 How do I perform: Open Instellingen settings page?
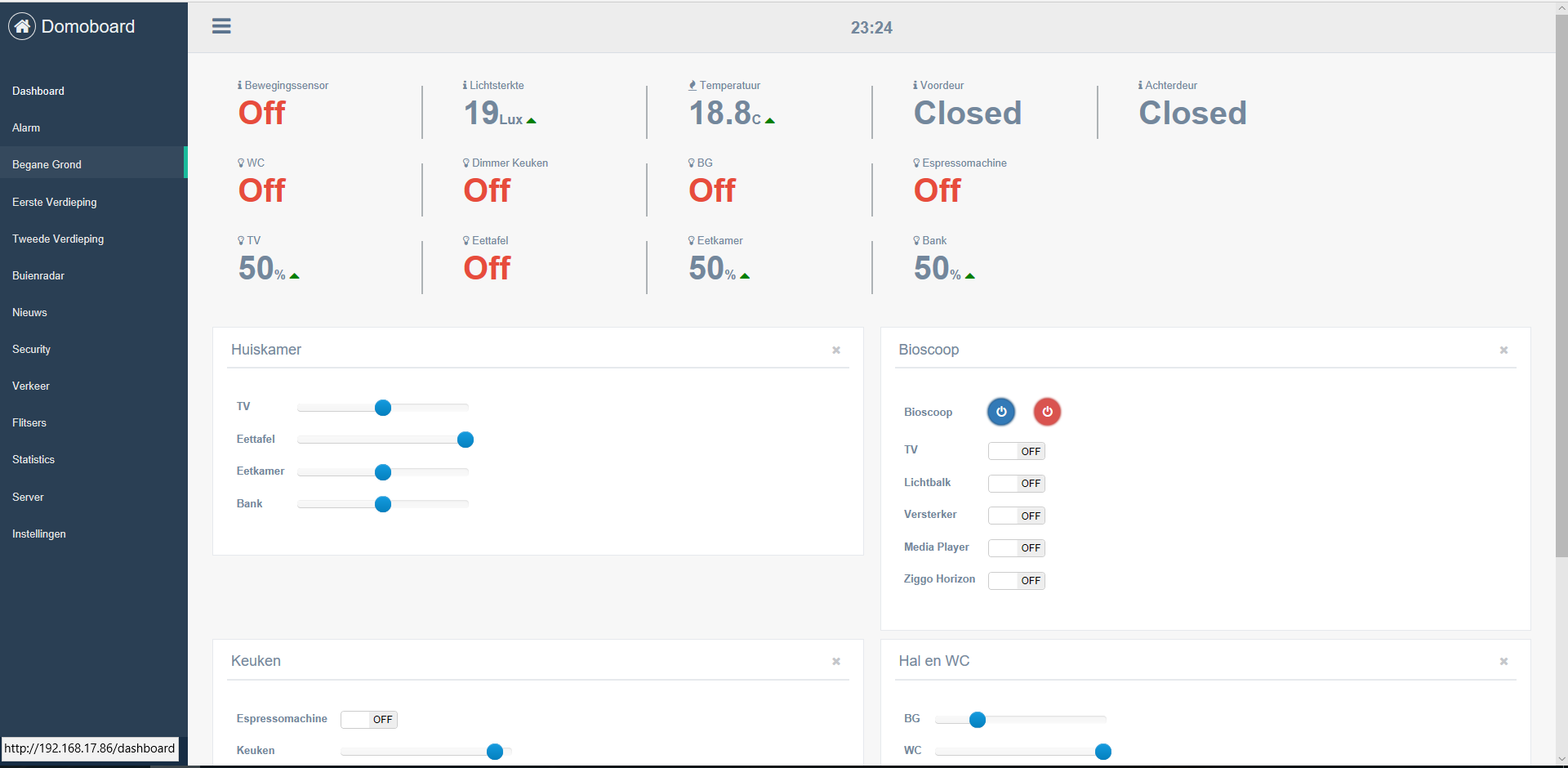coord(94,534)
